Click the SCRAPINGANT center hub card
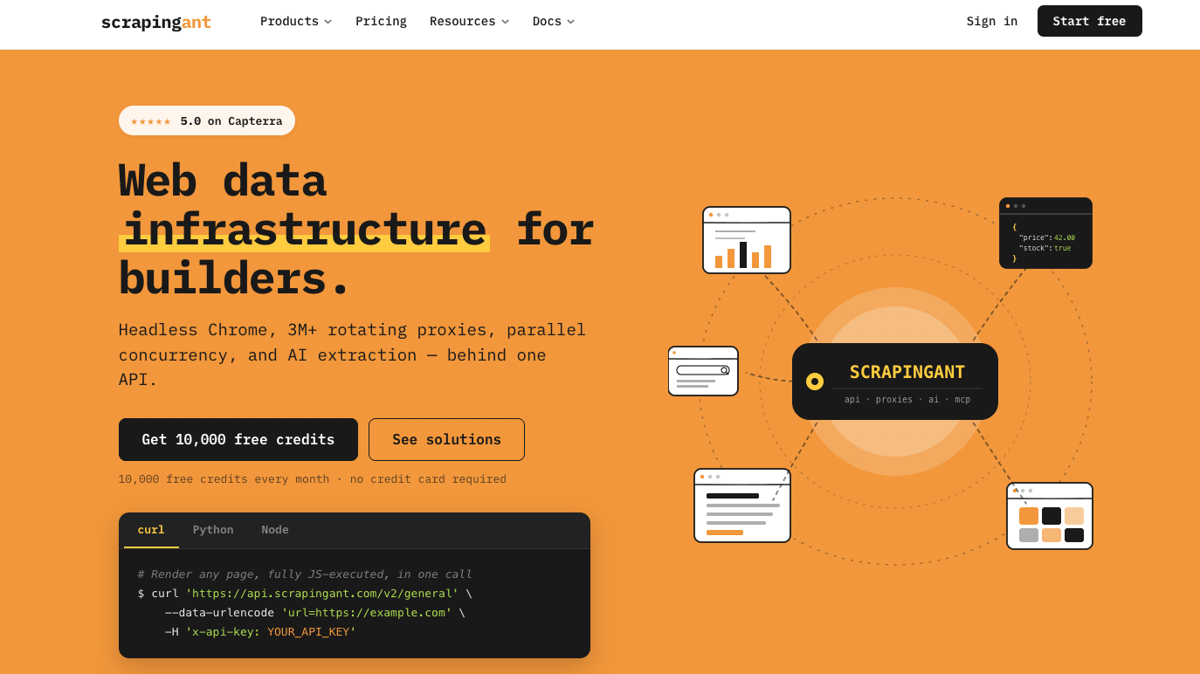The image size is (1200, 674). point(895,381)
